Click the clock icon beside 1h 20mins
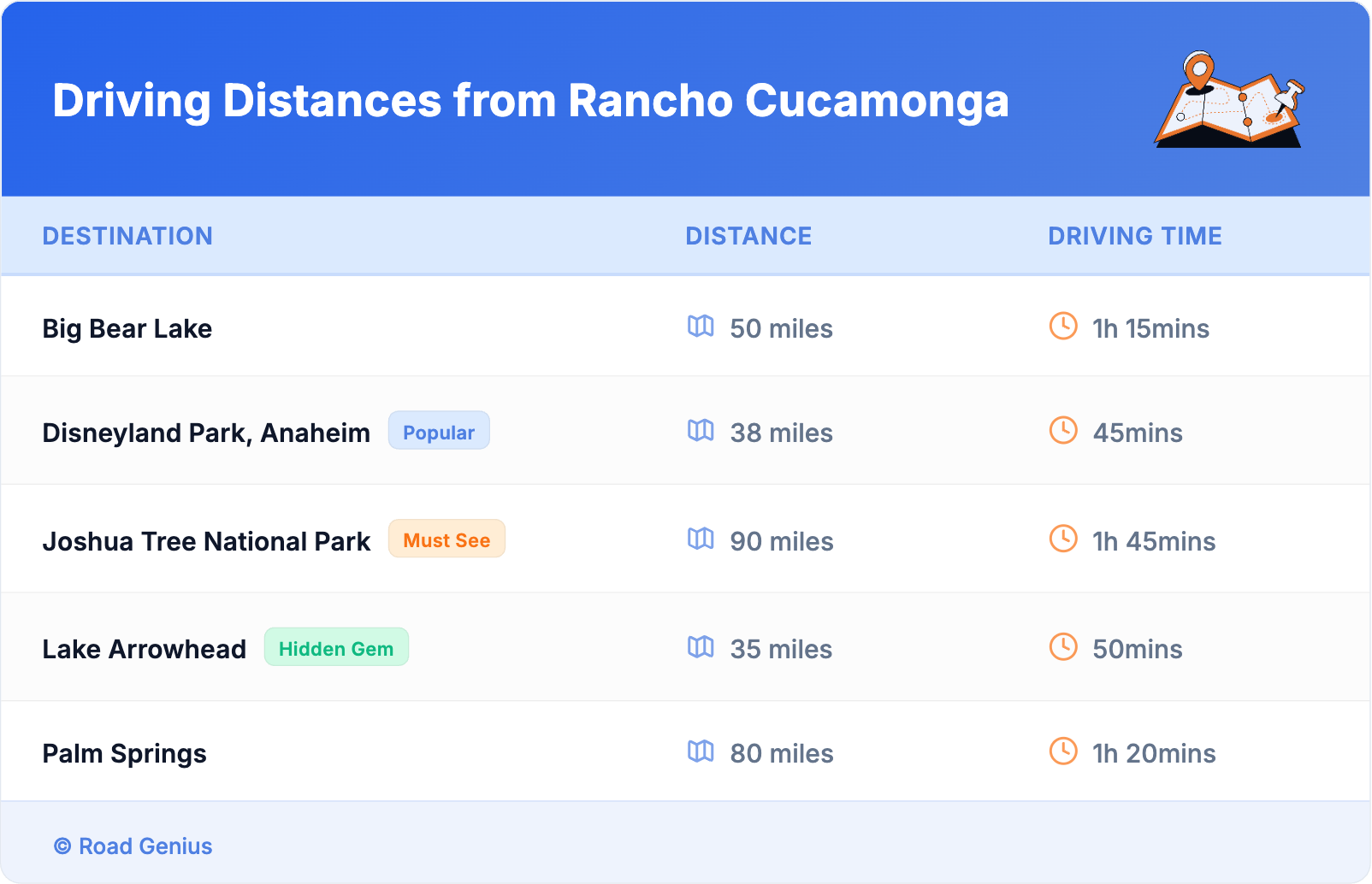The image size is (1372, 884). click(1063, 751)
